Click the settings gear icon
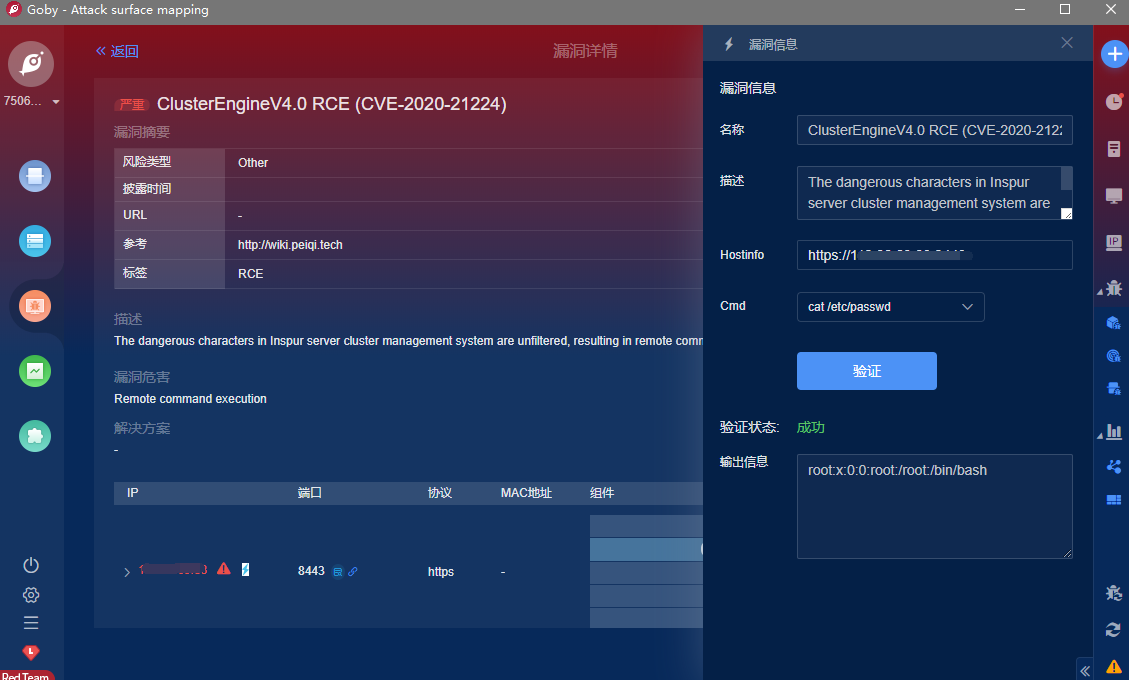The height and width of the screenshot is (680, 1129). pos(31,595)
